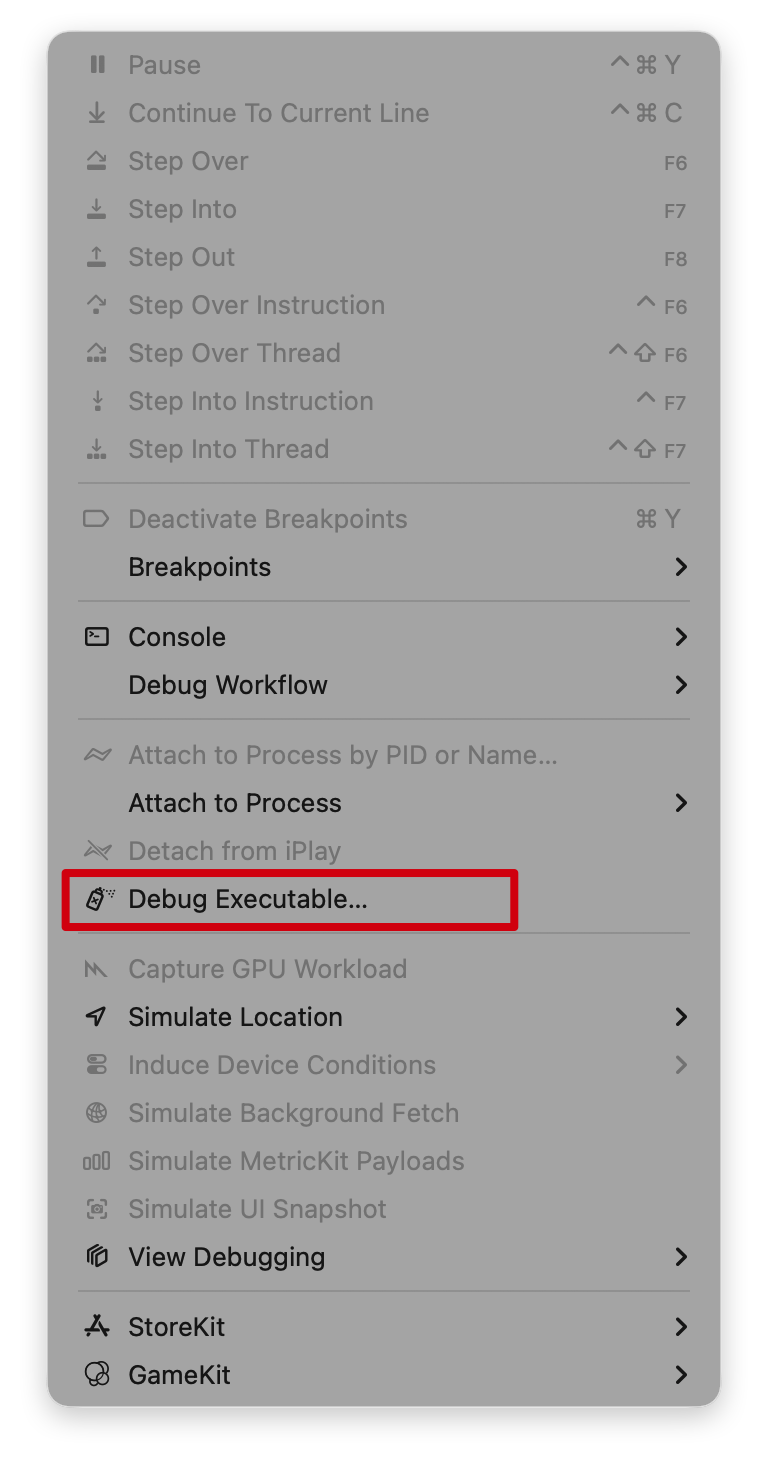The width and height of the screenshot is (768, 1470).
Task: Choose the Attach to Process entry
Action: 235,803
